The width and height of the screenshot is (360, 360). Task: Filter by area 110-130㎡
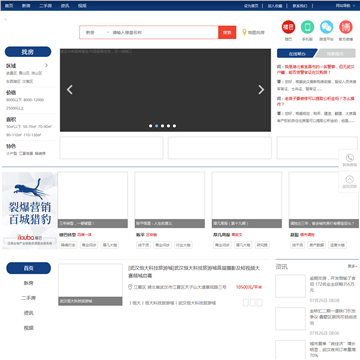click(x=32, y=135)
